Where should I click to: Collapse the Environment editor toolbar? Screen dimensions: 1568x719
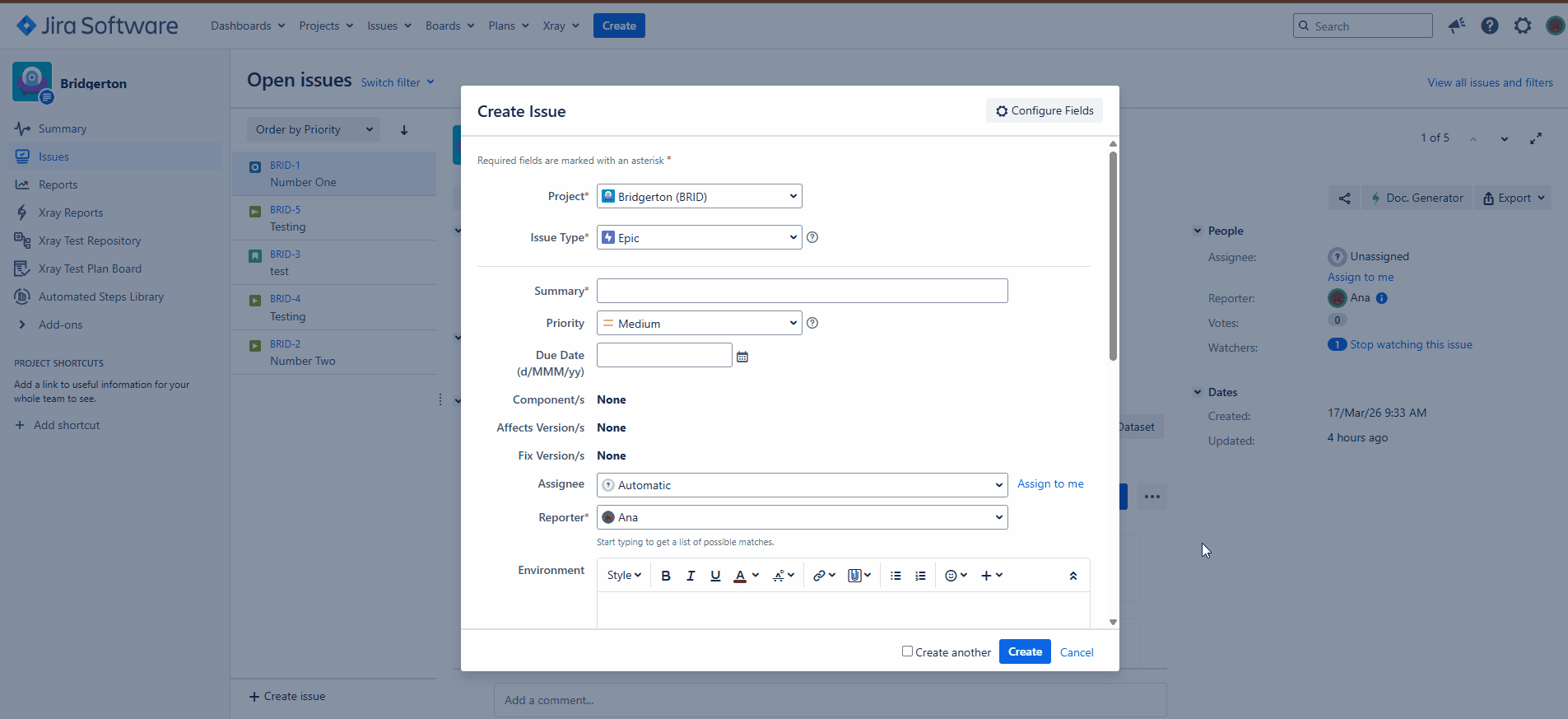(1073, 576)
